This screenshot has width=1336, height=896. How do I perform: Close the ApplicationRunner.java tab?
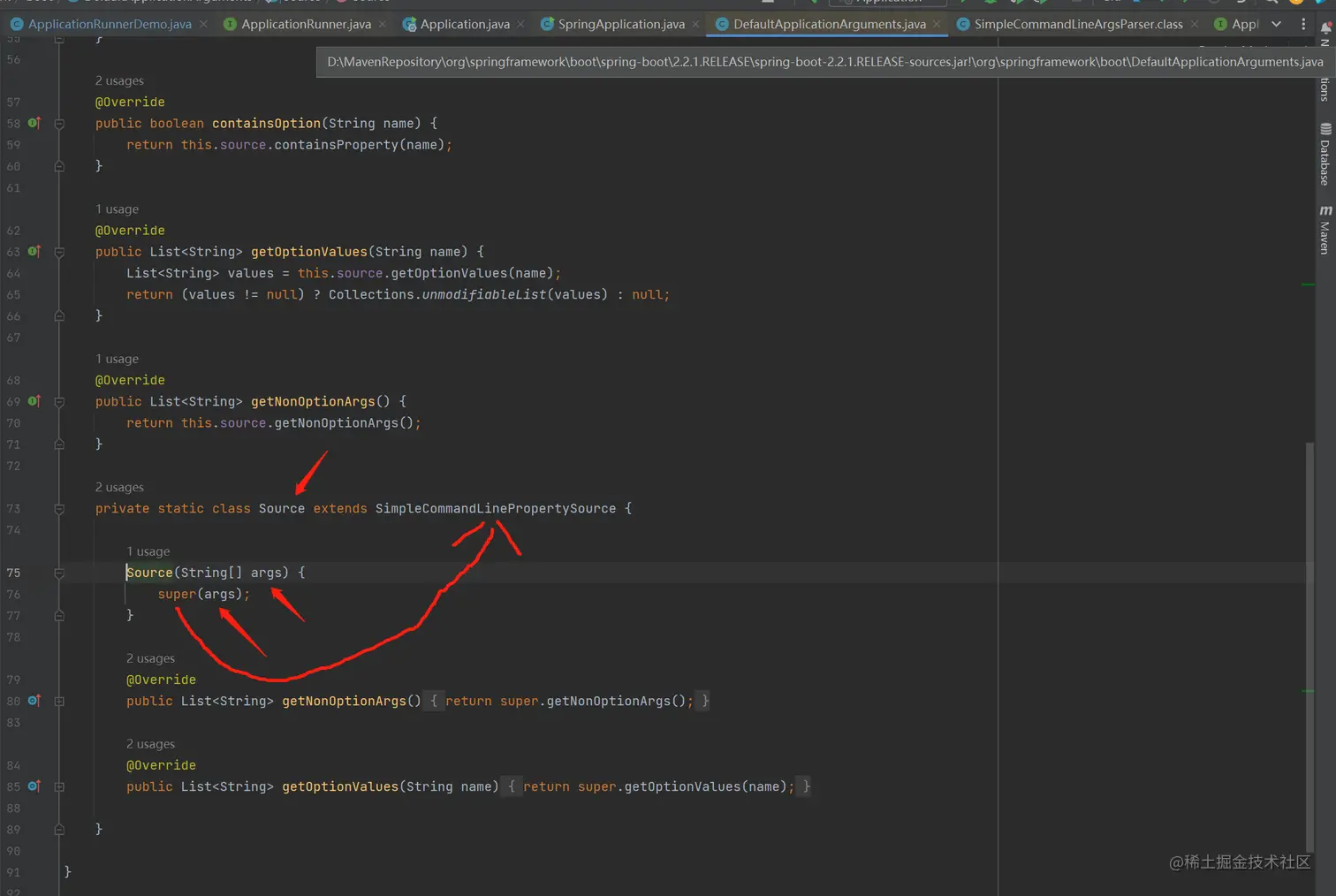point(383,24)
